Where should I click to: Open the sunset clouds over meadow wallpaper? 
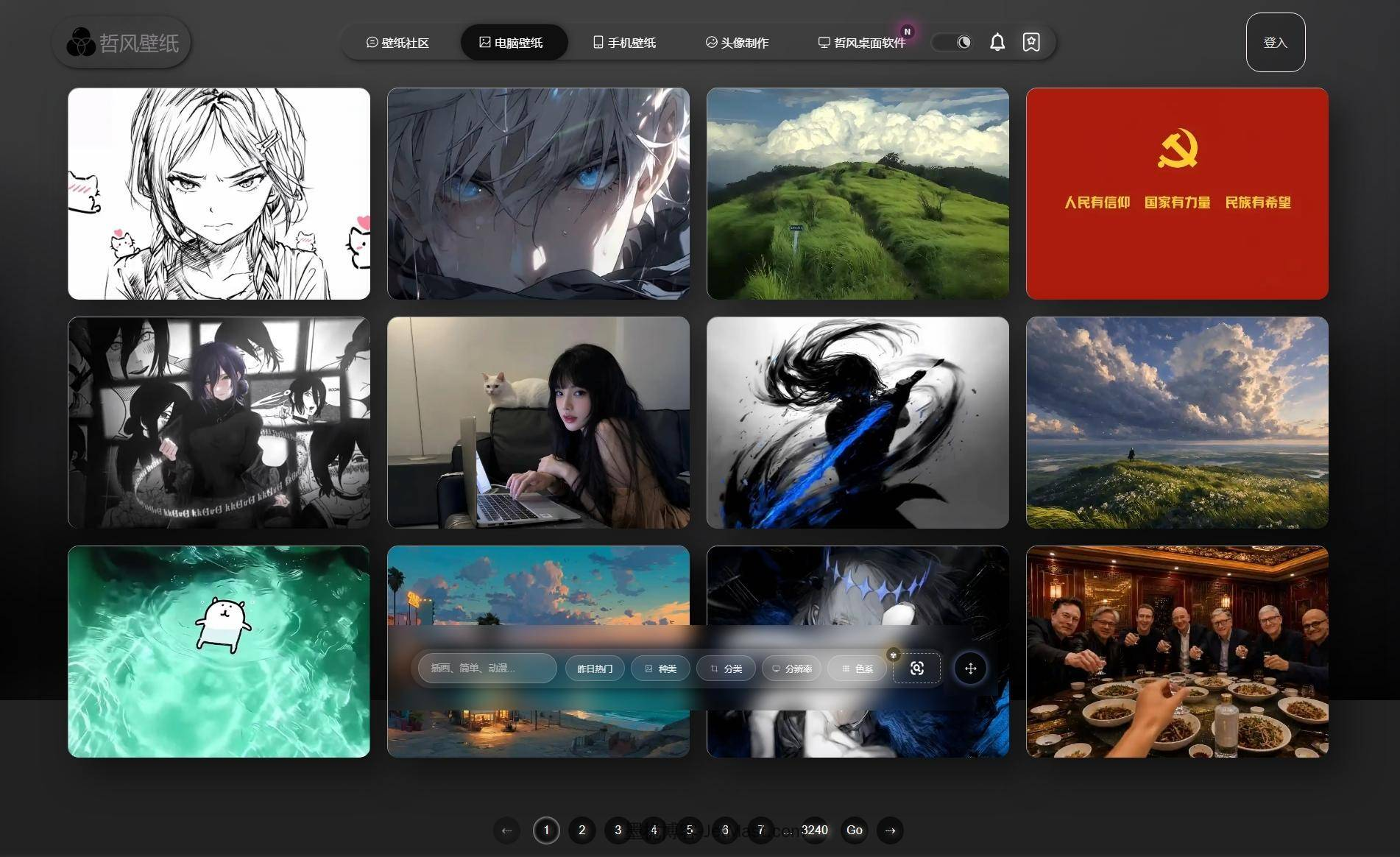point(1177,423)
